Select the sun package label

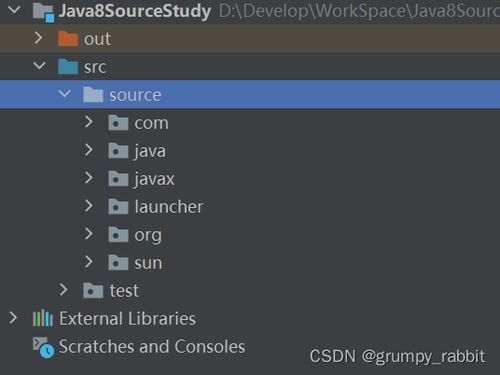coord(148,263)
